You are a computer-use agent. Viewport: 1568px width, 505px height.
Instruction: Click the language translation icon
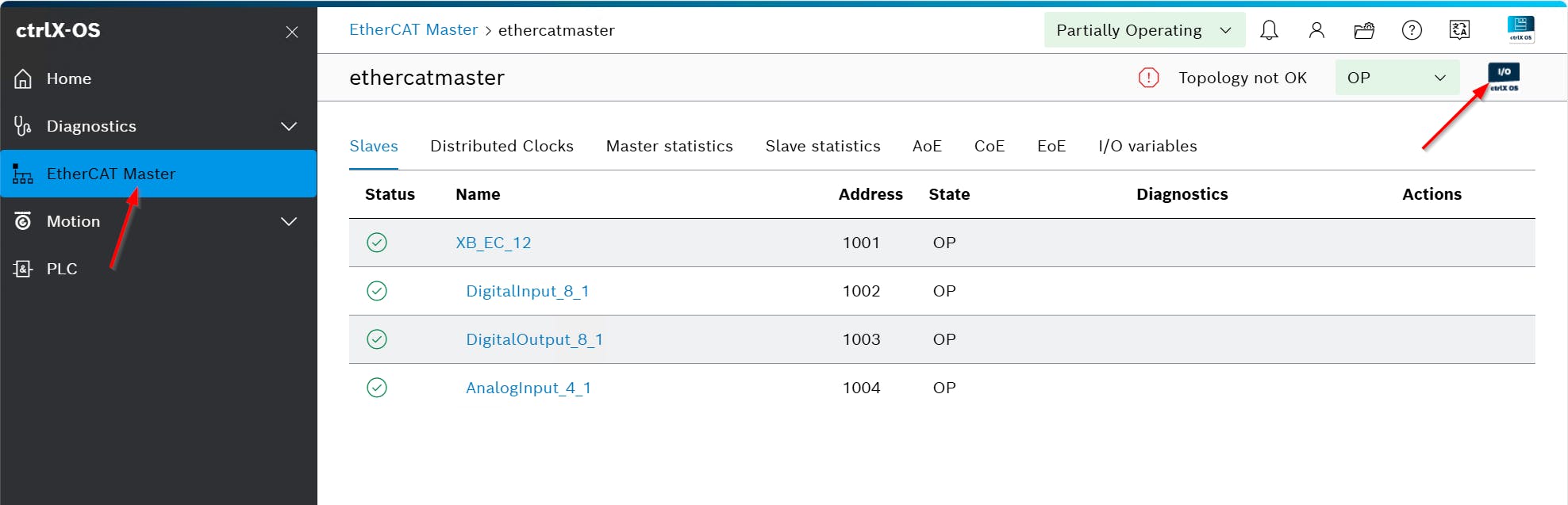1459,30
